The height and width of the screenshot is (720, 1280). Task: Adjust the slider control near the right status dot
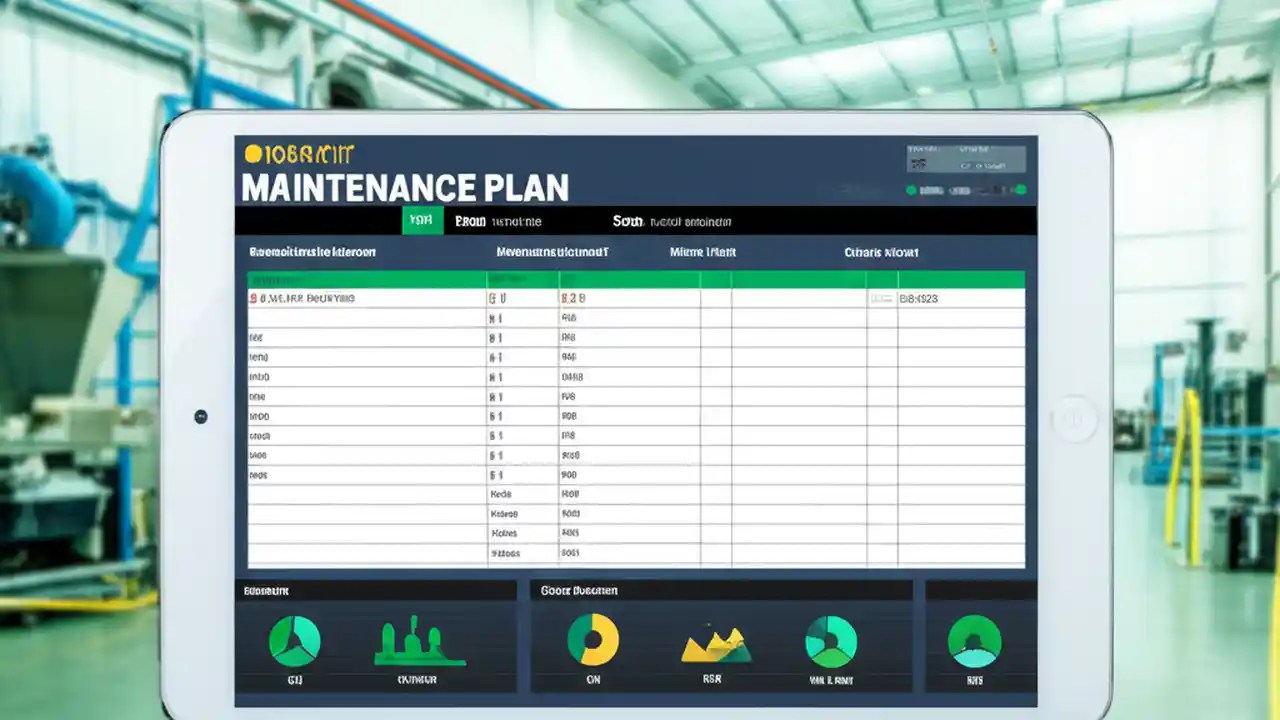988,190
